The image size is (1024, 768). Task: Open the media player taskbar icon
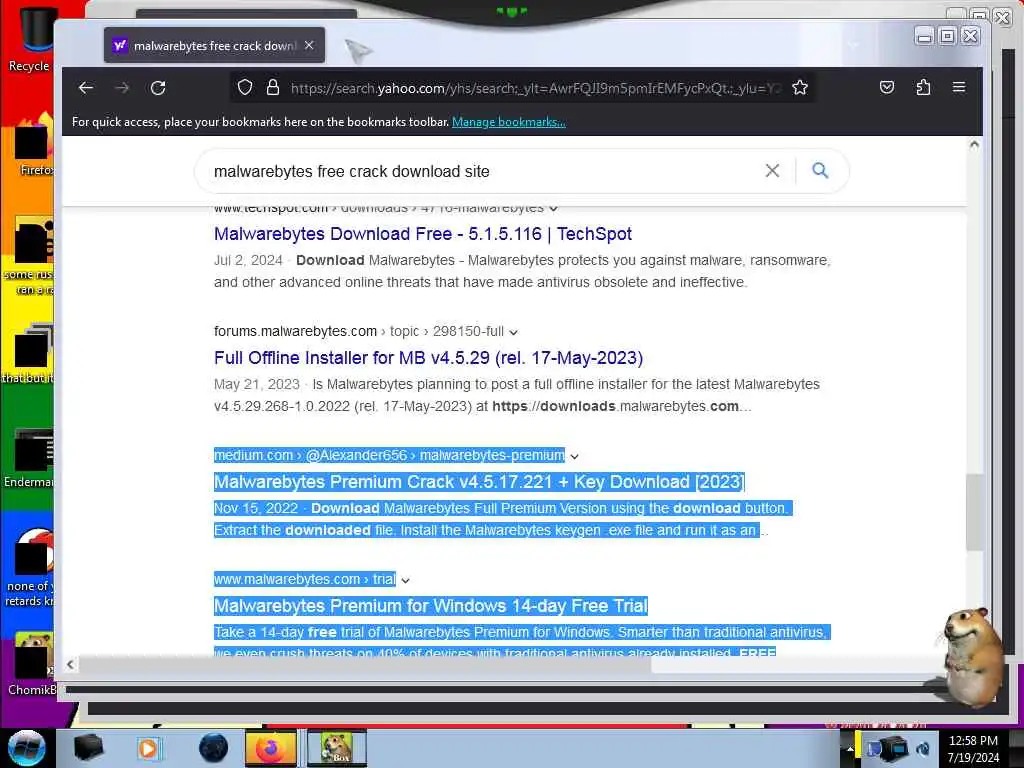coord(150,748)
